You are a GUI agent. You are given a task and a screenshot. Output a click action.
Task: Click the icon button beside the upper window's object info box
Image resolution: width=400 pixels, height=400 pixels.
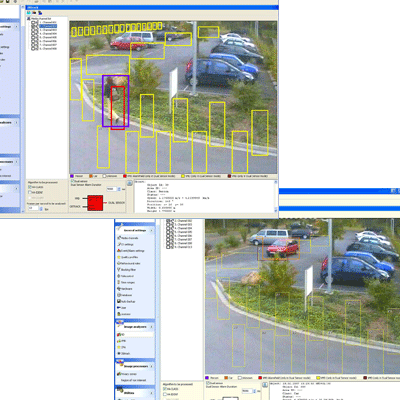130,183
